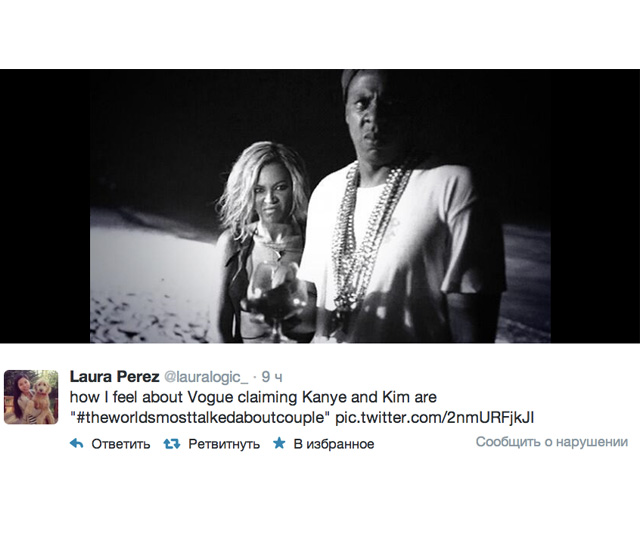
Task: Select the В избранное text label
Action: click(x=334, y=444)
